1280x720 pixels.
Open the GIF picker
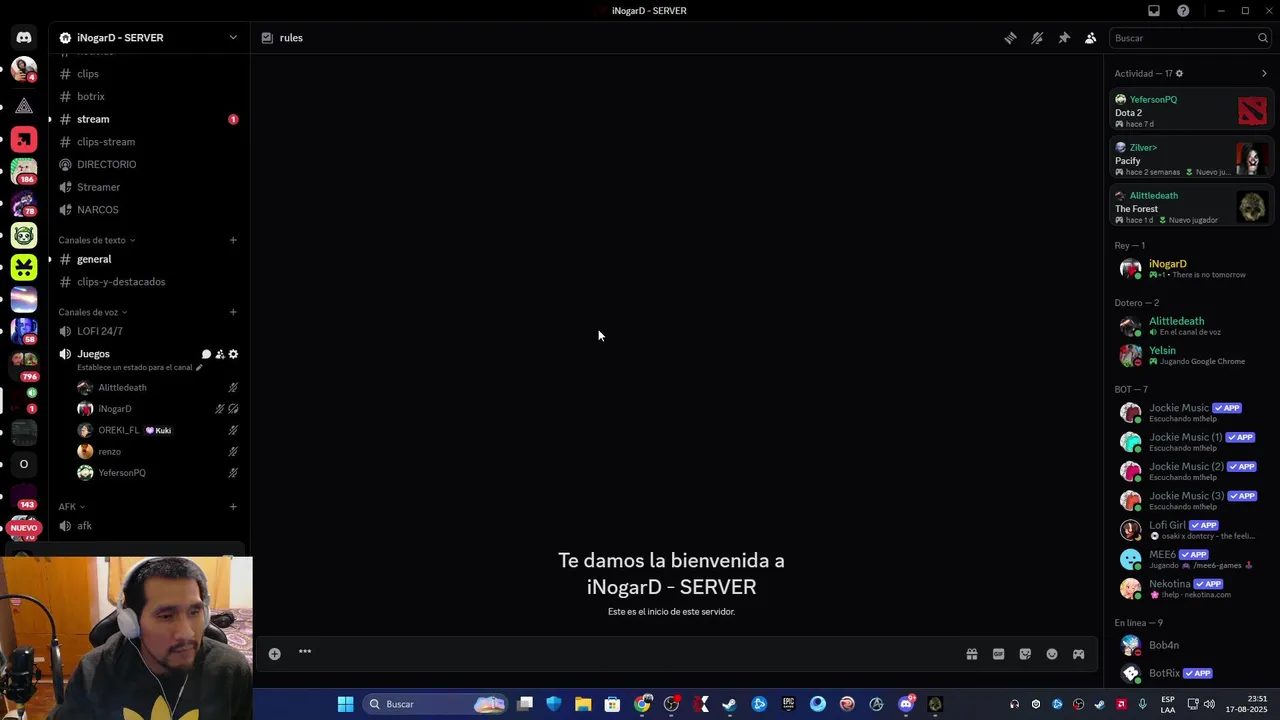[x=998, y=654]
